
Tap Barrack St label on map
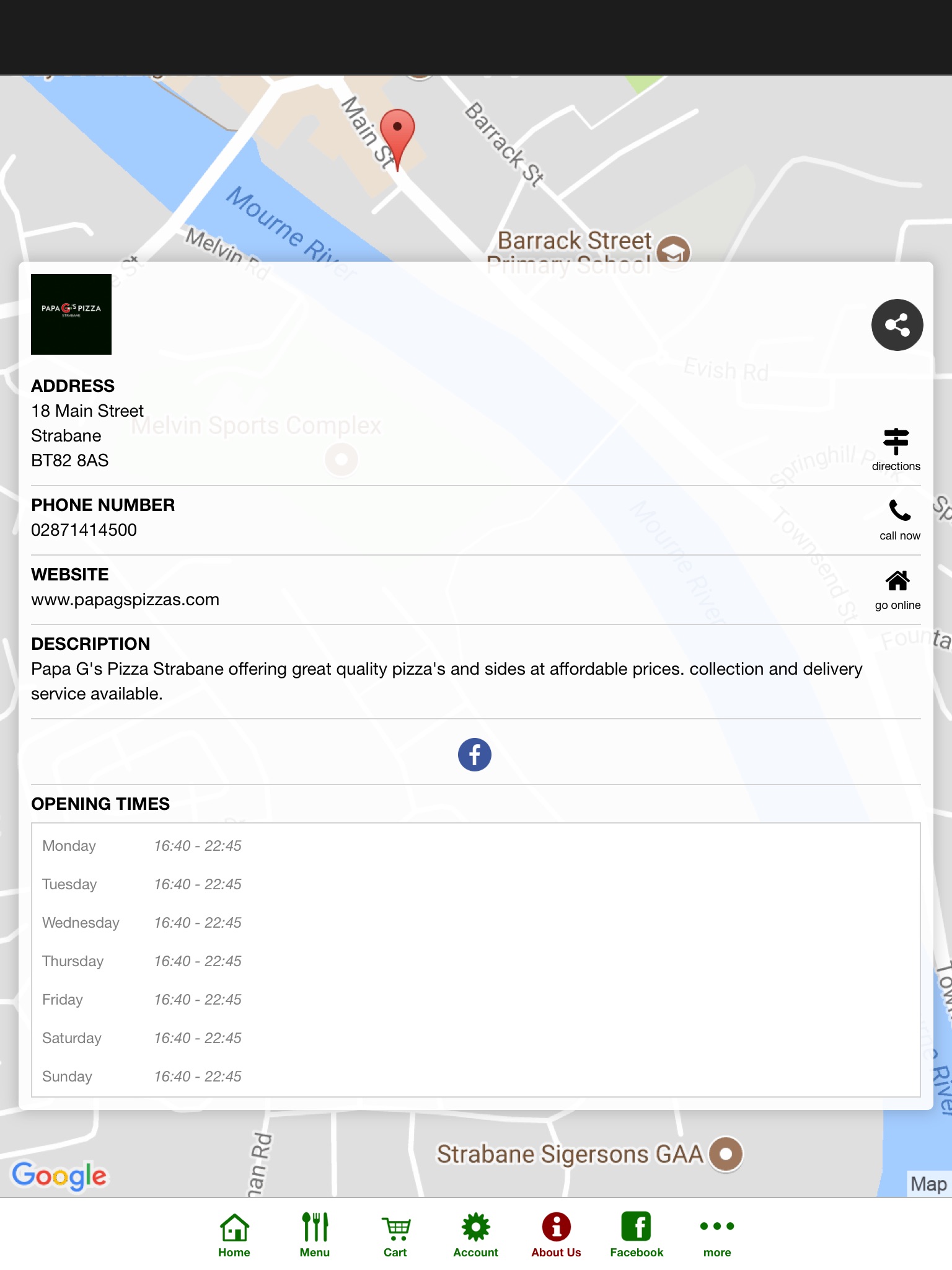click(505, 144)
